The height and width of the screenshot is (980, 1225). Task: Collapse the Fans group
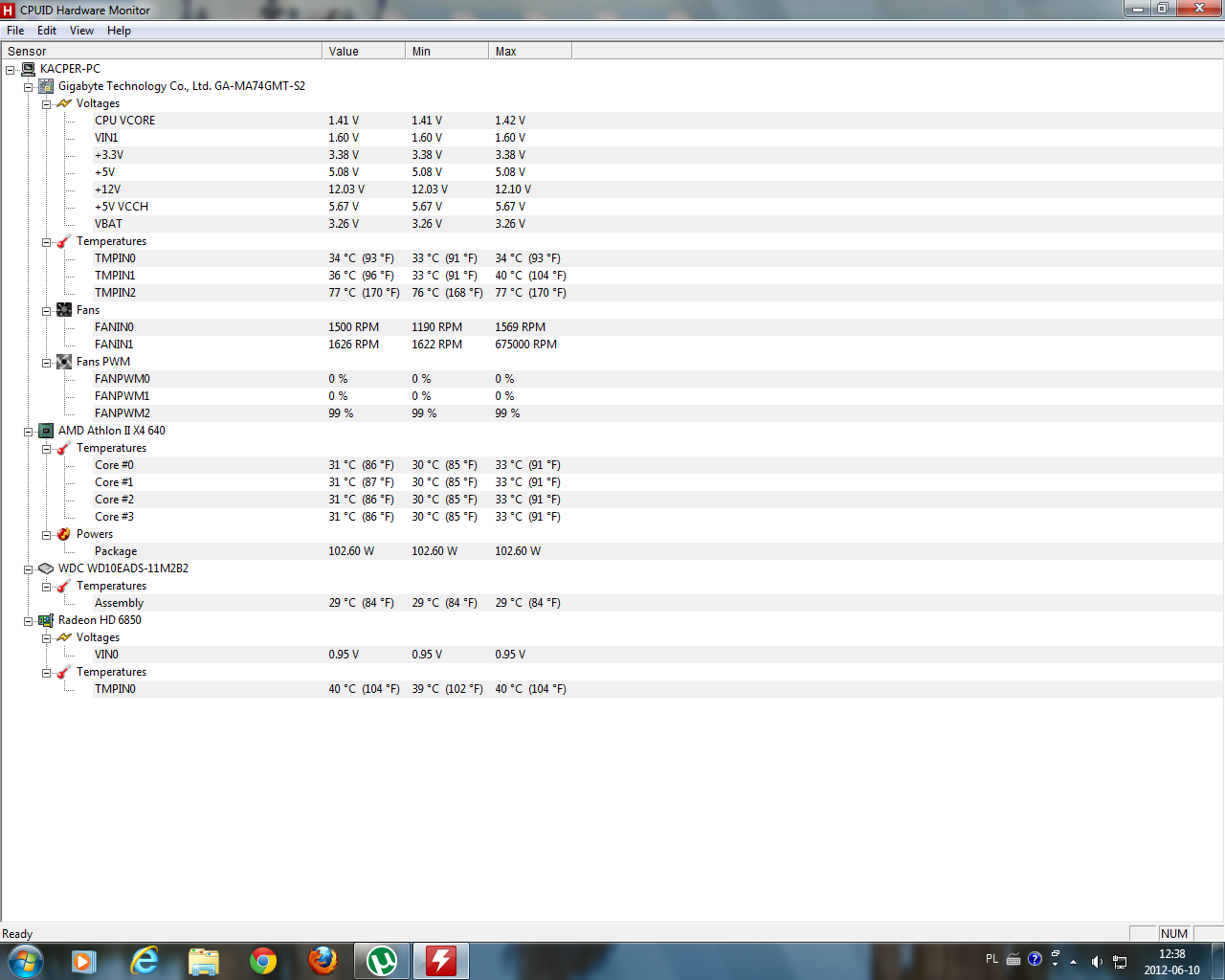pyautogui.click(x=46, y=311)
